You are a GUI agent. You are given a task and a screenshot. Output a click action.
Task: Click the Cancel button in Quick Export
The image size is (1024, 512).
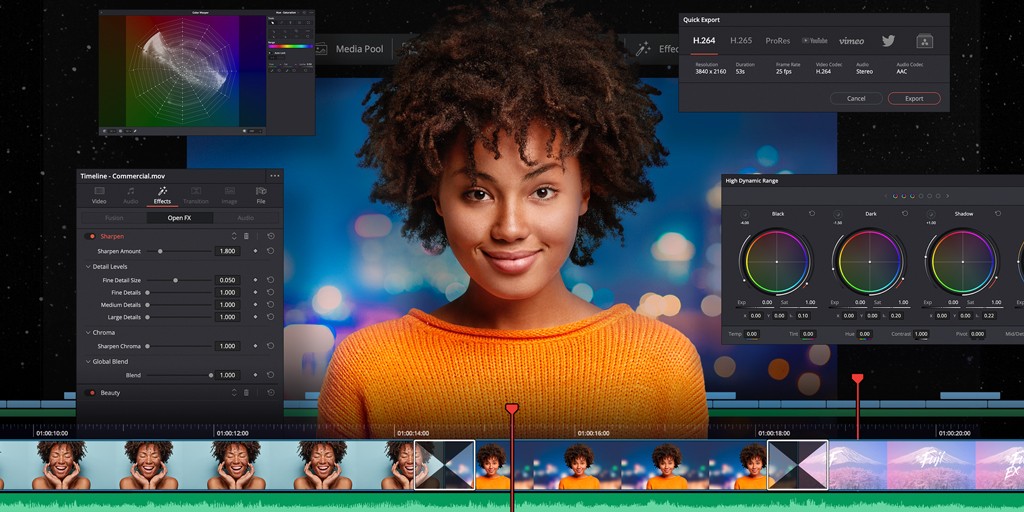pyautogui.click(x=856, y=99)
